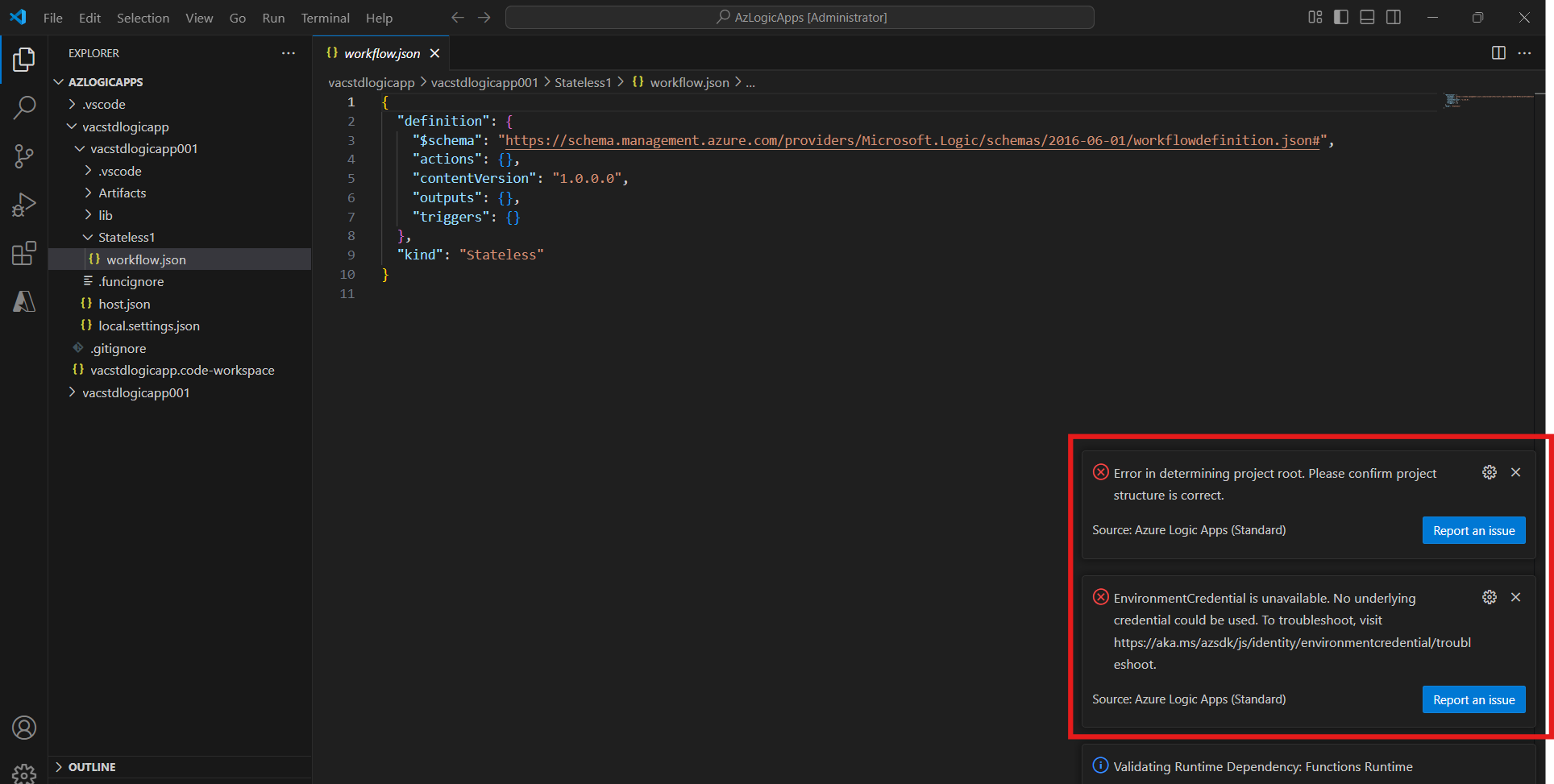
Task: Open local.settings.json file
Action: point(180,326)
